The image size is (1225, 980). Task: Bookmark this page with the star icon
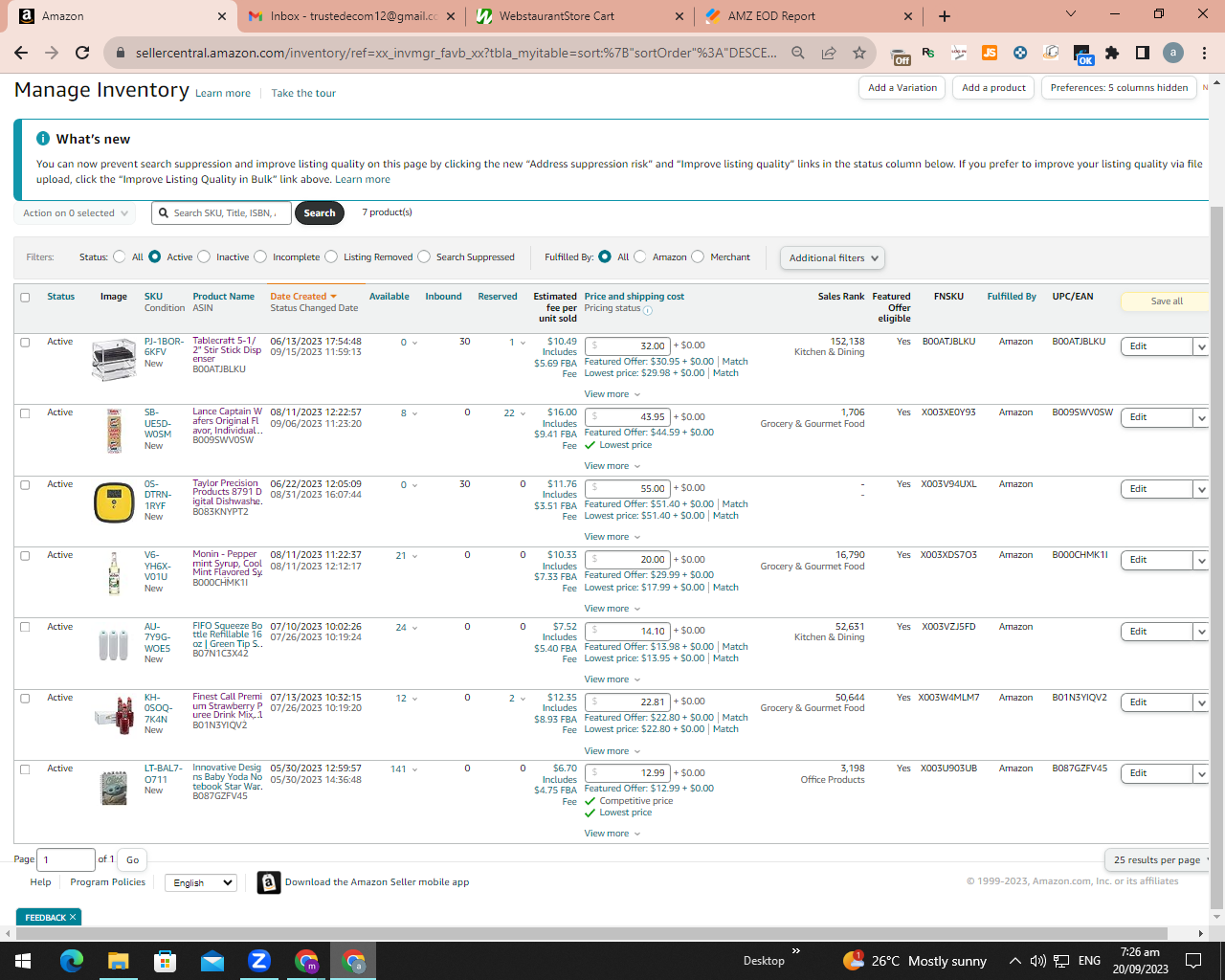859,53
